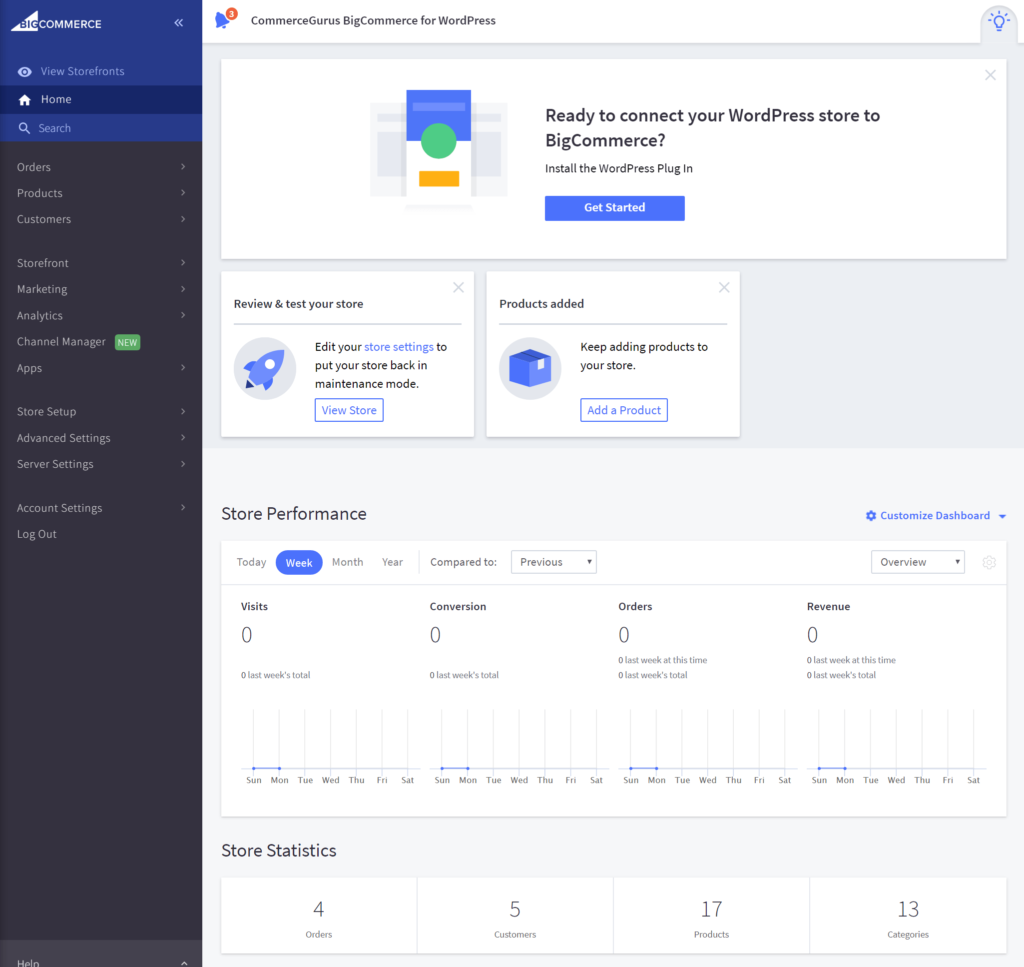Dismiss the Review & test your store card
Viewport: 1024px width, 967px height.
tap(458, 287)
